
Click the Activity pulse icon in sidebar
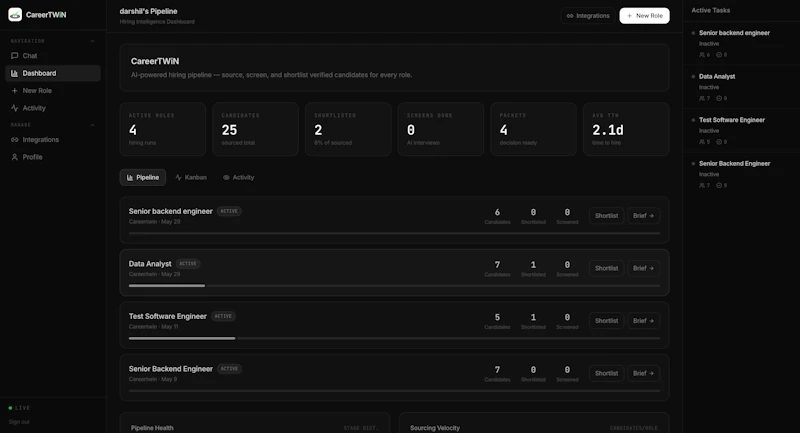[14, 108]
